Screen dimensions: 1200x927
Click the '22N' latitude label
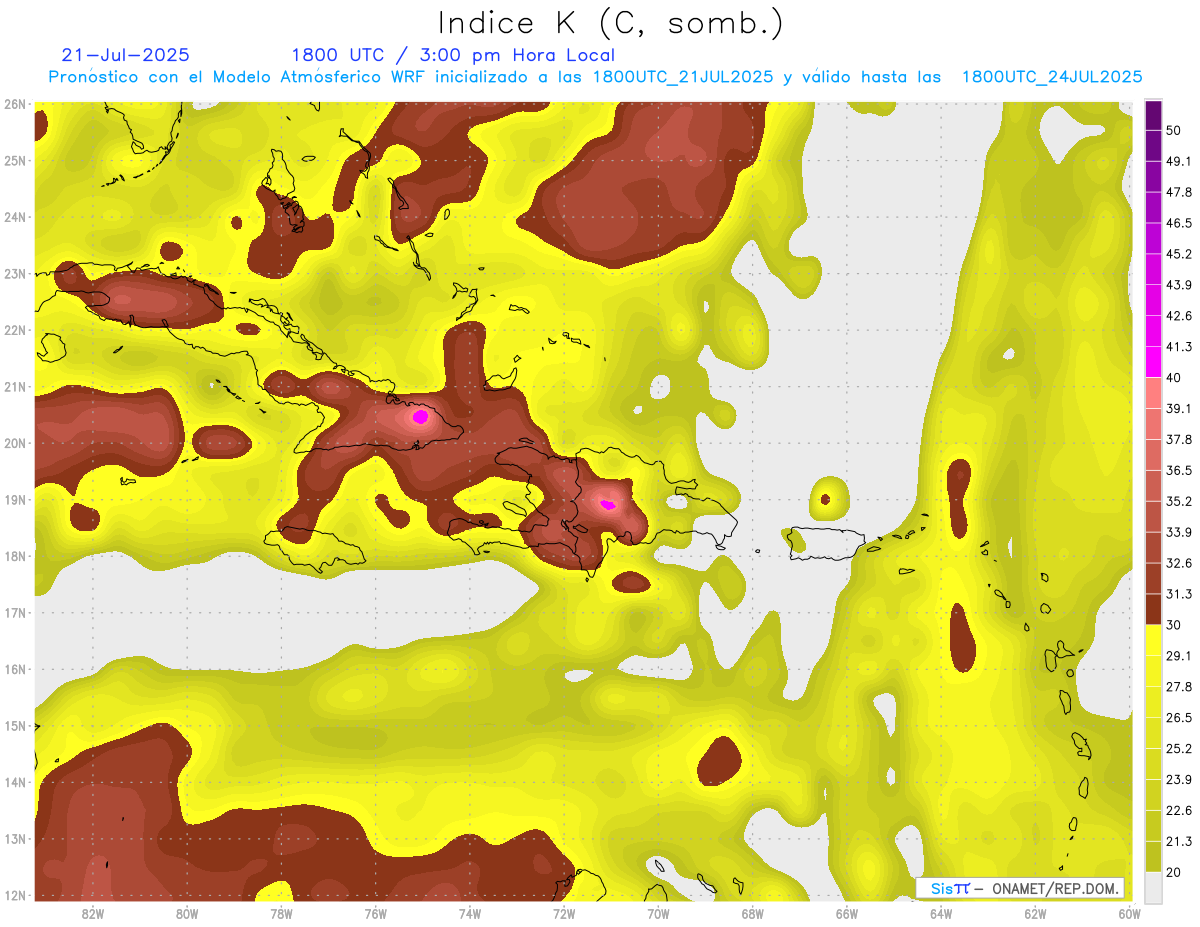tap(15, 330)
